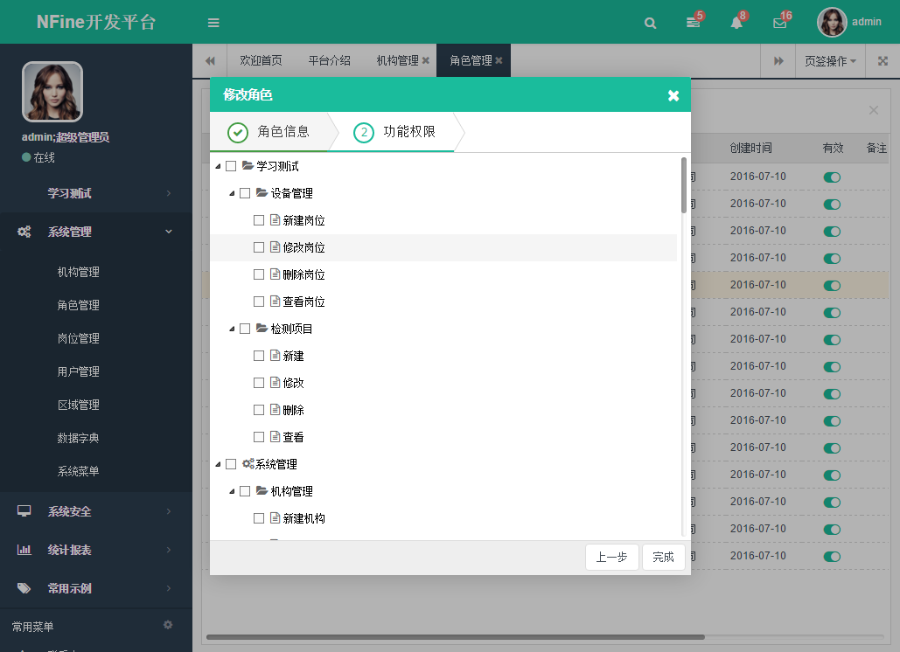Open notifications via the bell icon
Image resolution: width=900 pixels, height=652 pixels.
point(737,22)
